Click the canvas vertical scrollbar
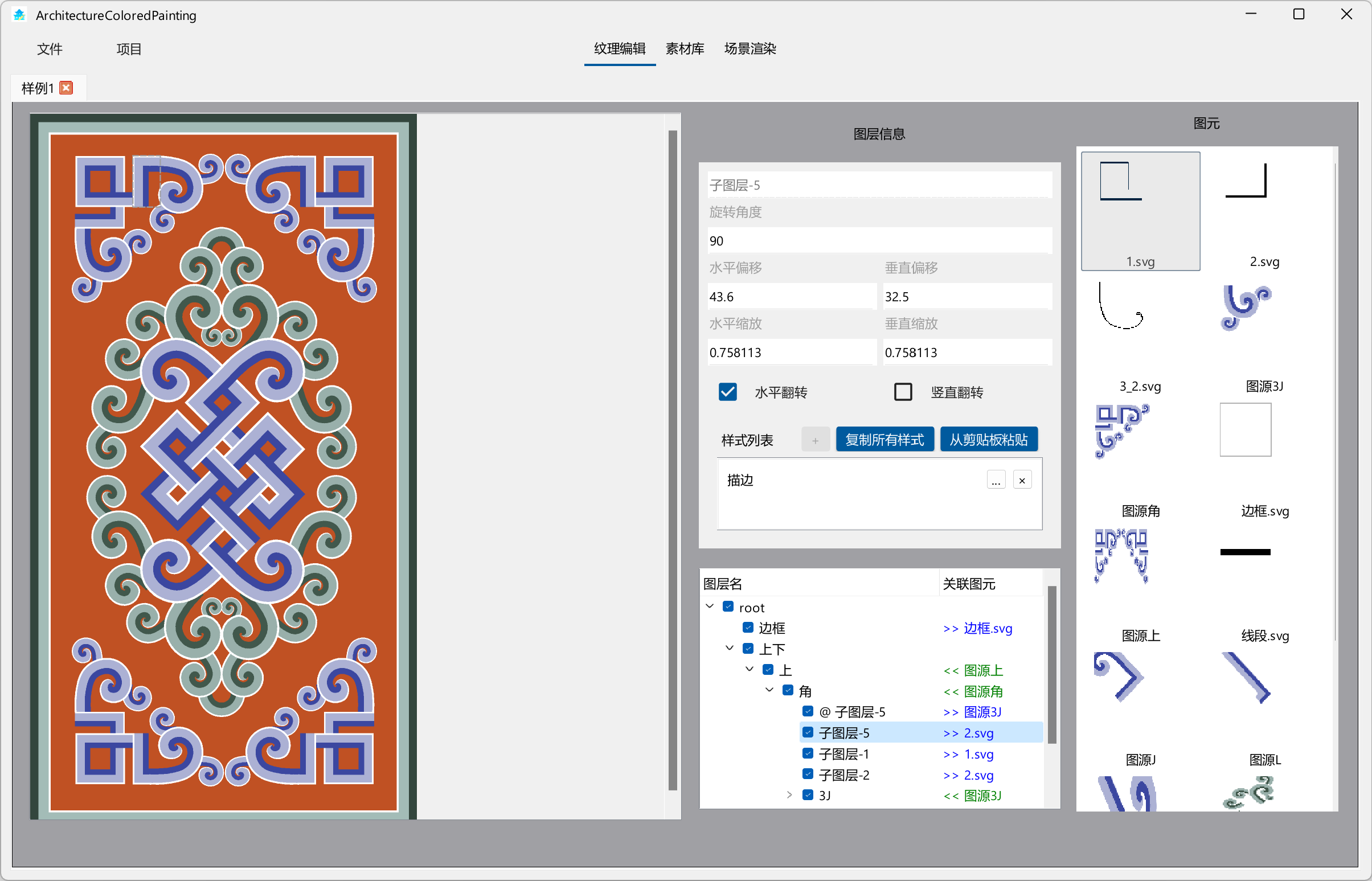1372x881 pixels. pos(672,461)
